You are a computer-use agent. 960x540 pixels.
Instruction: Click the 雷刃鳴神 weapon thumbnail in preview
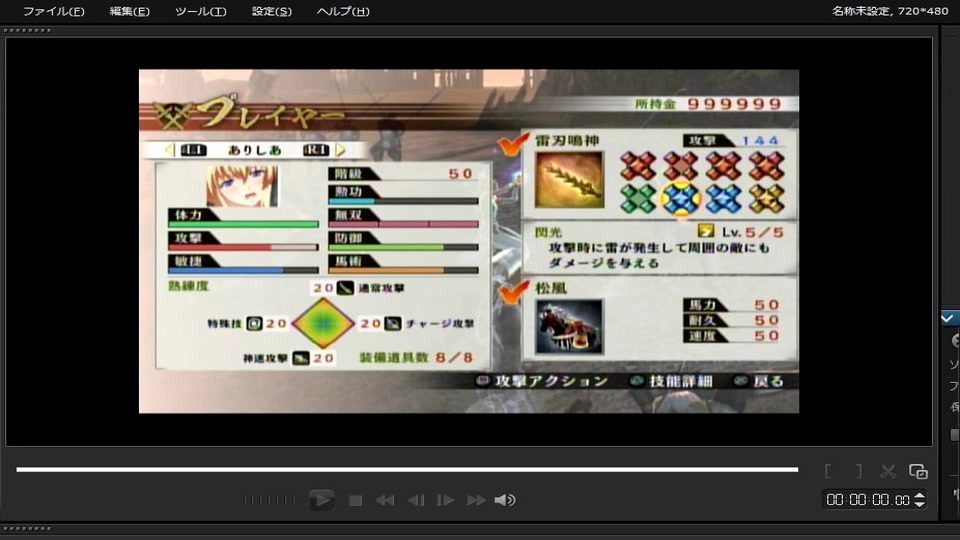[569, 180]
